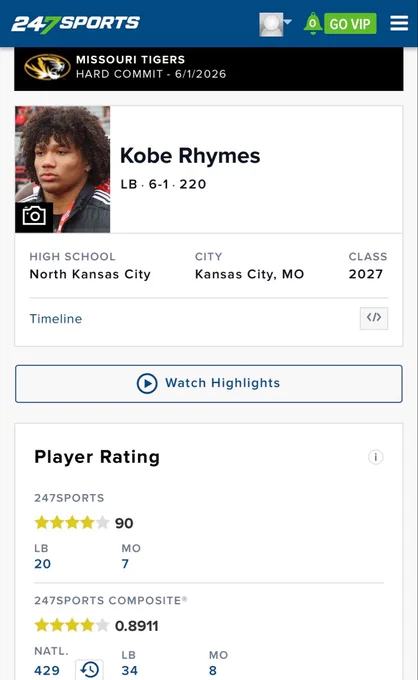418x680 pixels.
Task: Click the Player Rating info icon
Action: point(376,457)
